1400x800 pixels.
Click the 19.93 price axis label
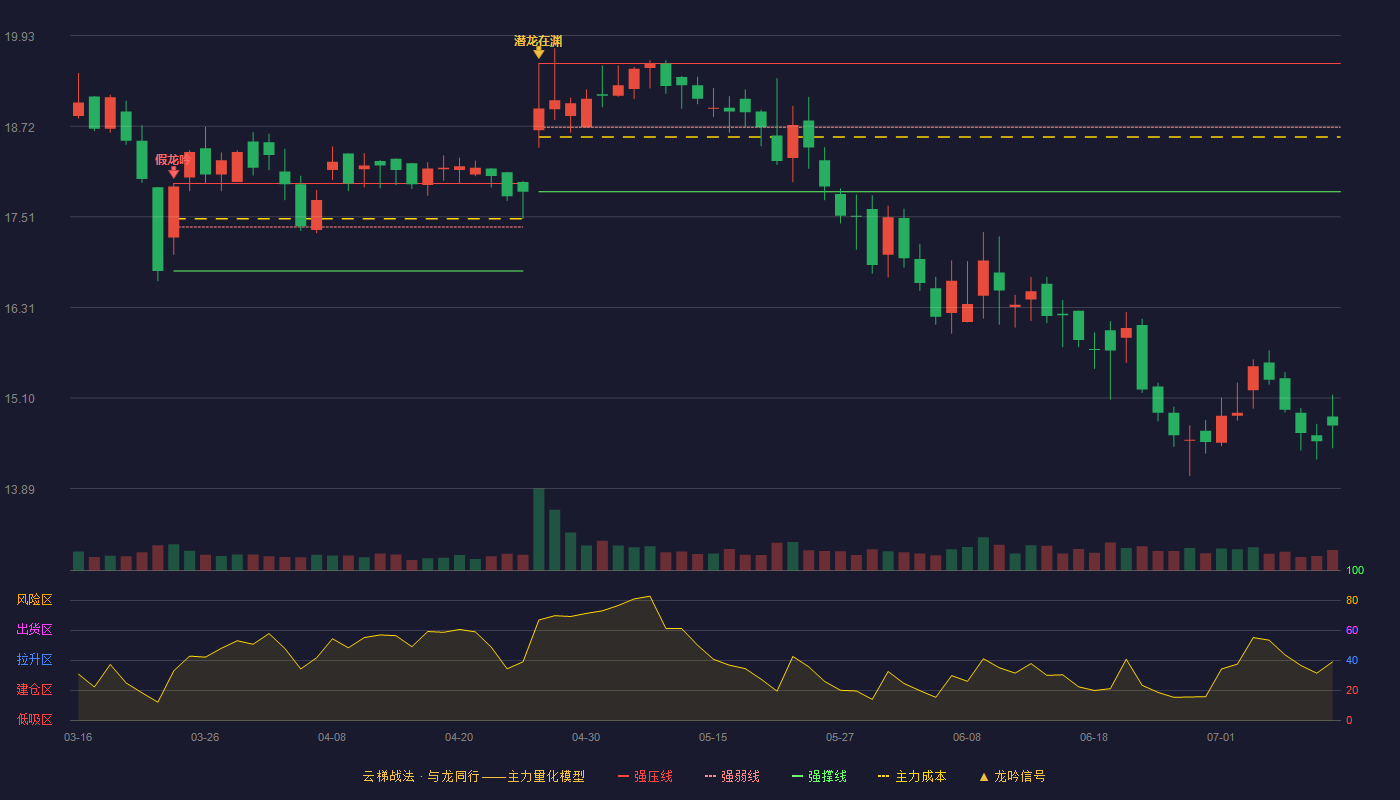coord(19,37)
